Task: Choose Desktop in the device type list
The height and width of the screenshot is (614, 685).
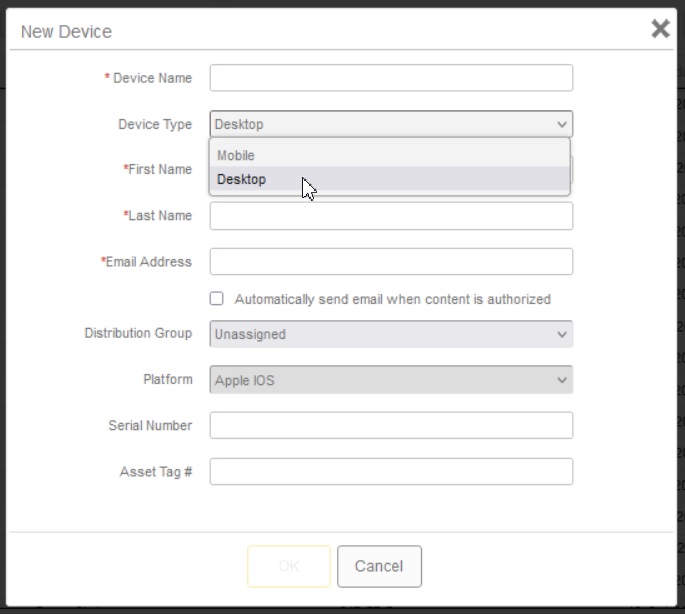Action: coord(242,180)
